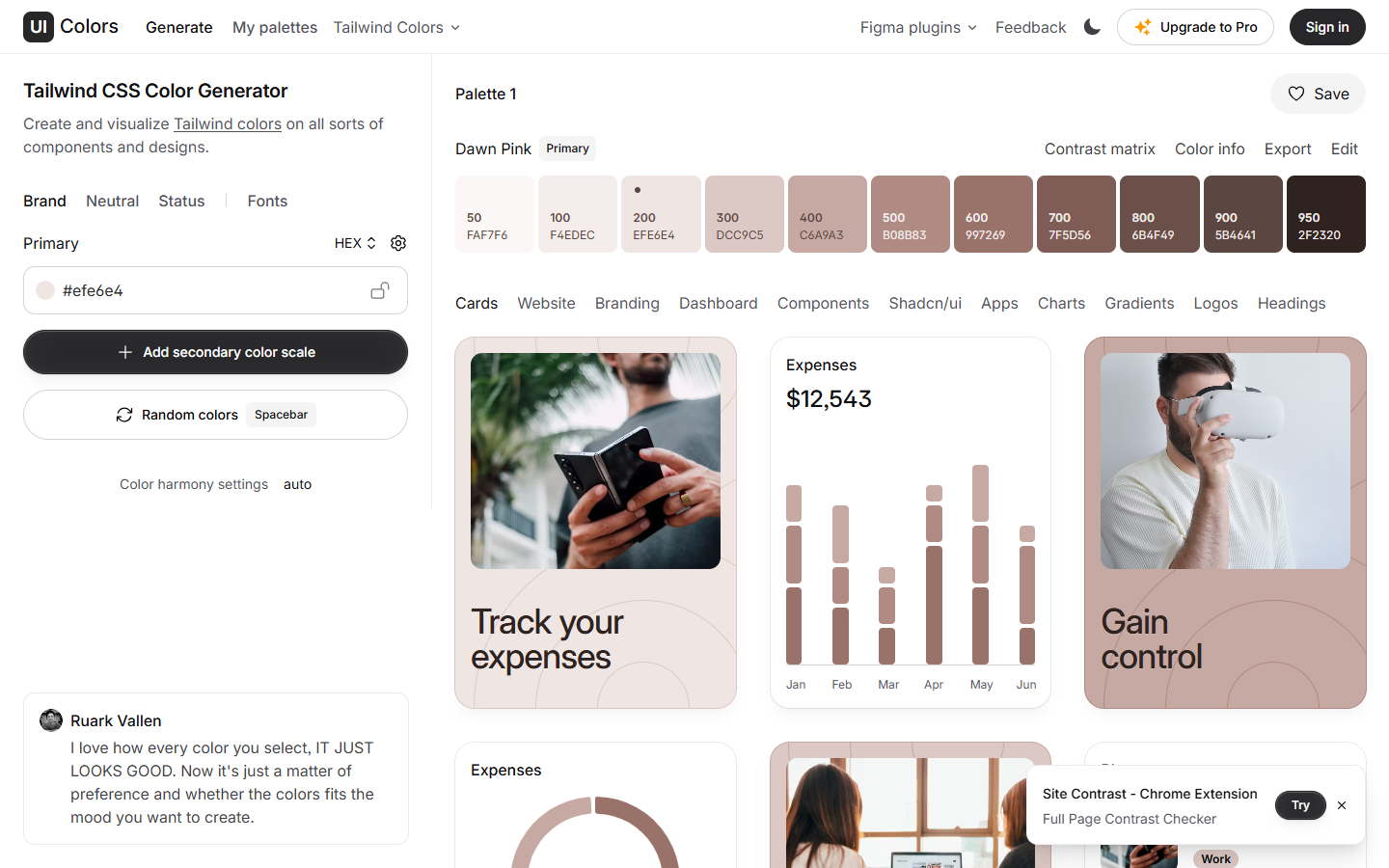Click the May bar in Expenses chart
1389x868 pixels.
coord(980,564)
